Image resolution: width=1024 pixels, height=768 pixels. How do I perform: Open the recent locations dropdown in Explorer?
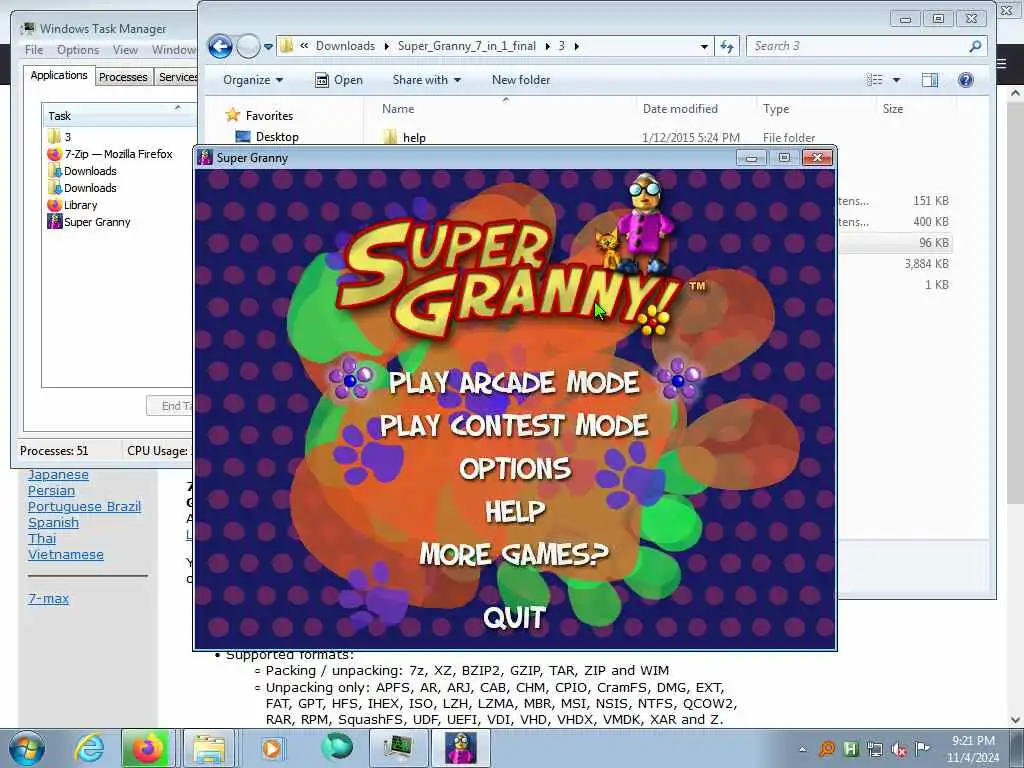point(268,46)
